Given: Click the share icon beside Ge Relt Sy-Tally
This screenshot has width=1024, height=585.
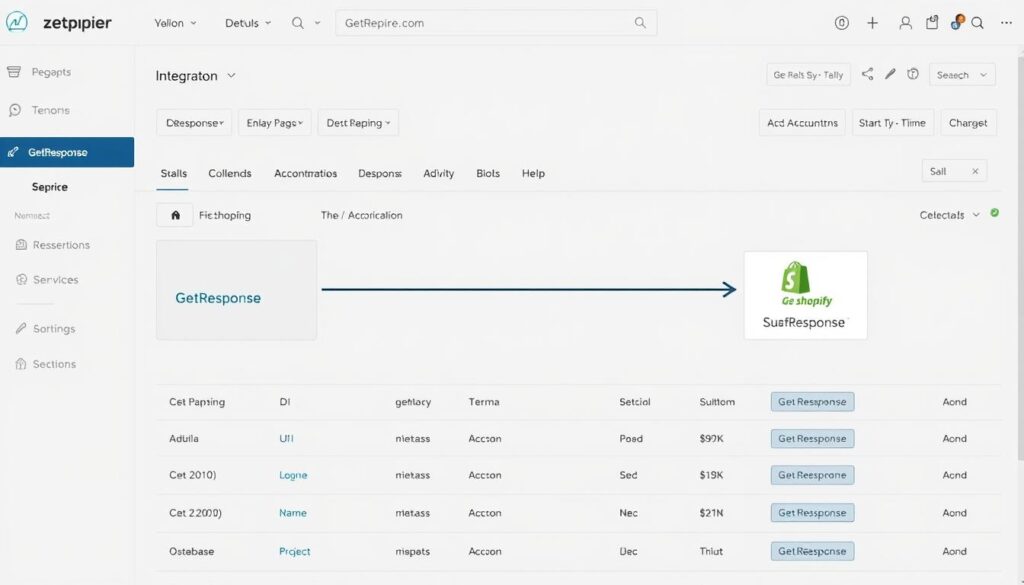Looking at the screenshot, I should [x=867, y=74].
